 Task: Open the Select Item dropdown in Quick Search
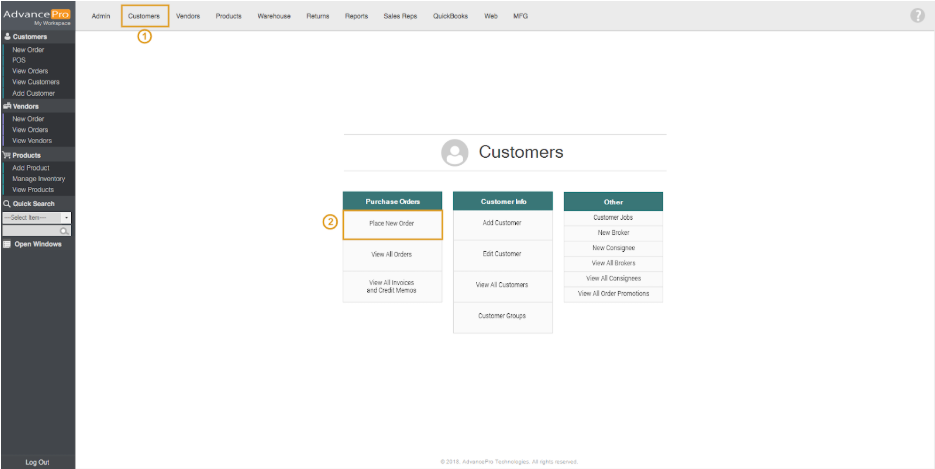tap(37, 217)
